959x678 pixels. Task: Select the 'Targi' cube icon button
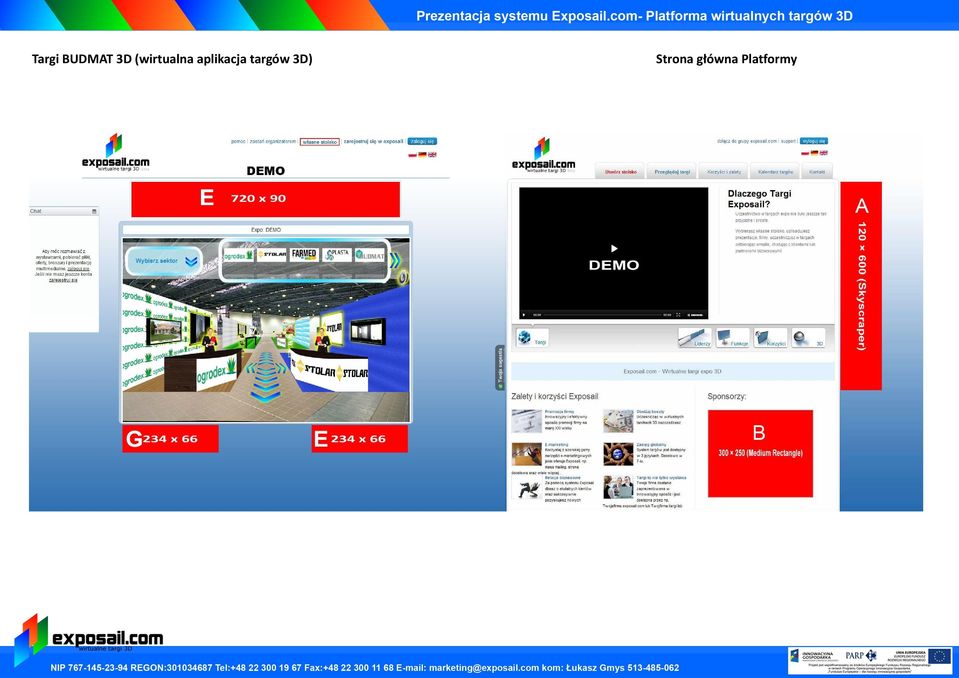click(x=531, y=338)
